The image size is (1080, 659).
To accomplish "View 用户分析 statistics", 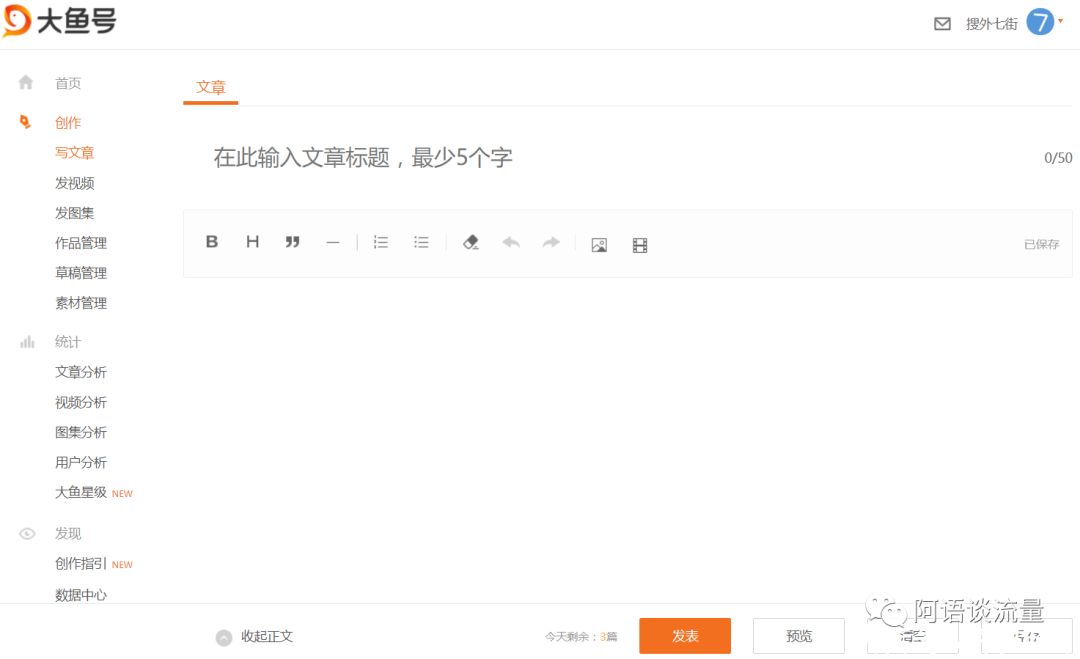I will click(81, 462).
